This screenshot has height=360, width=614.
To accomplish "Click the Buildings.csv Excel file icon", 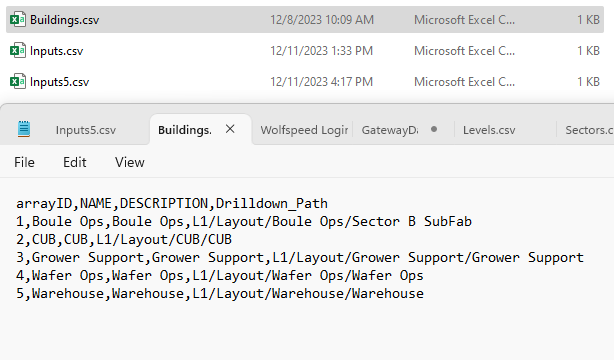I will 18,19.
